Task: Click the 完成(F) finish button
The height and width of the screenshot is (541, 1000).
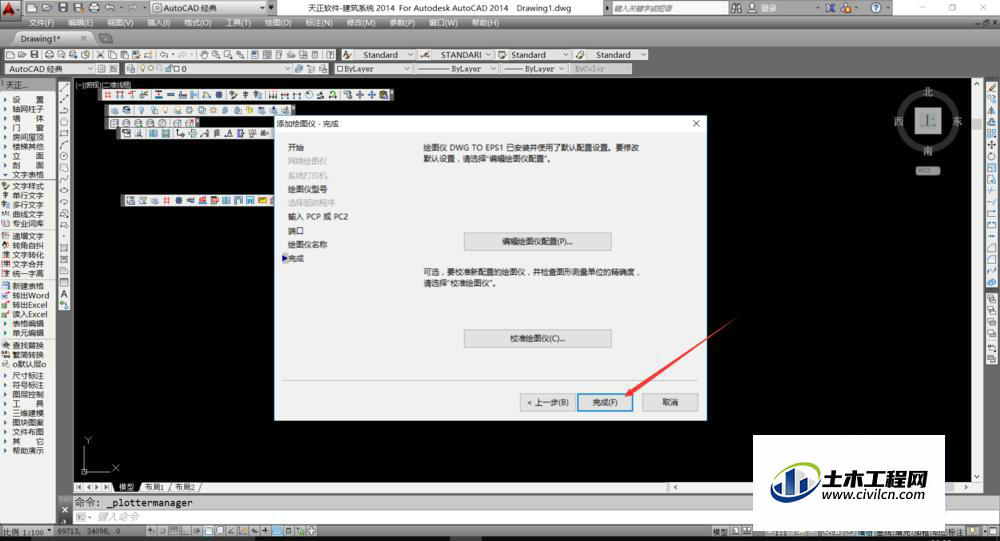Action: point(605,403)
